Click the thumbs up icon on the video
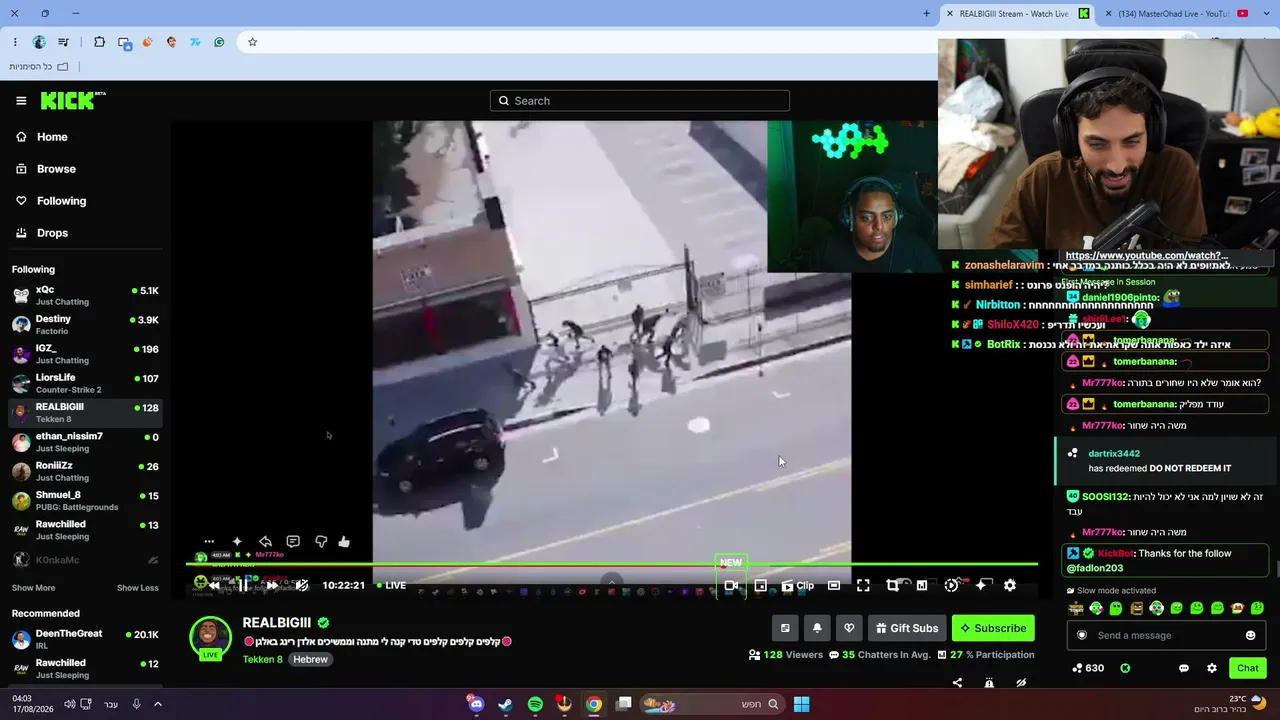The image size is (1280, 720). click(344, 542)
